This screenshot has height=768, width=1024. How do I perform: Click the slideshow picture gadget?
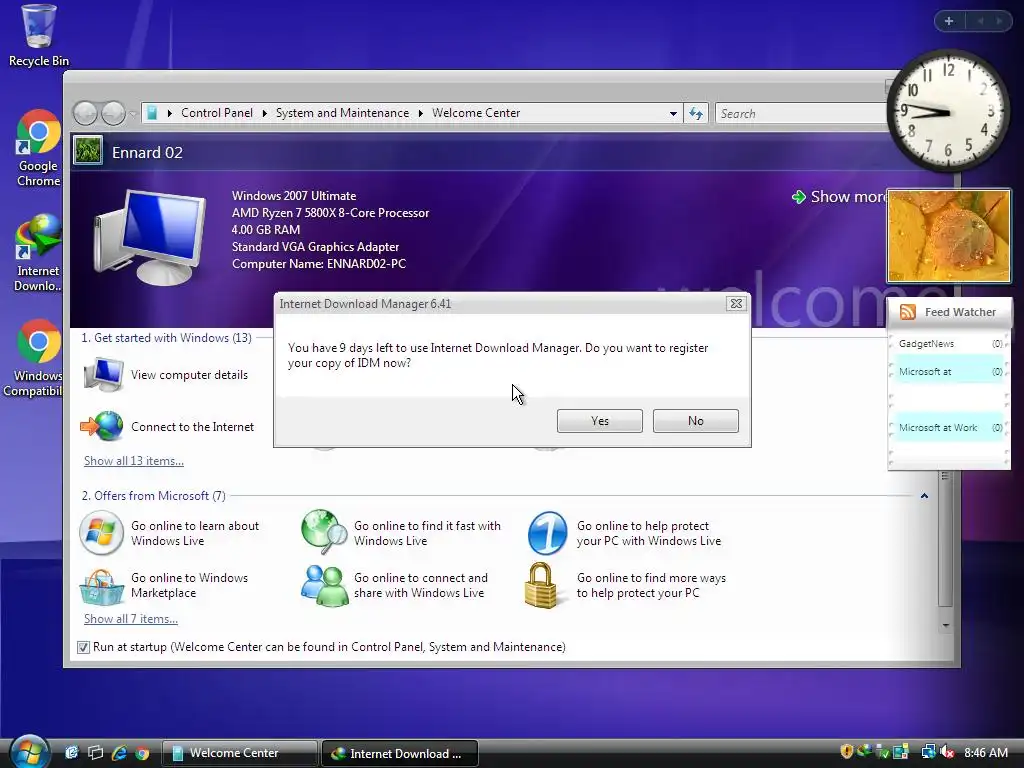[x=949, y=236]
